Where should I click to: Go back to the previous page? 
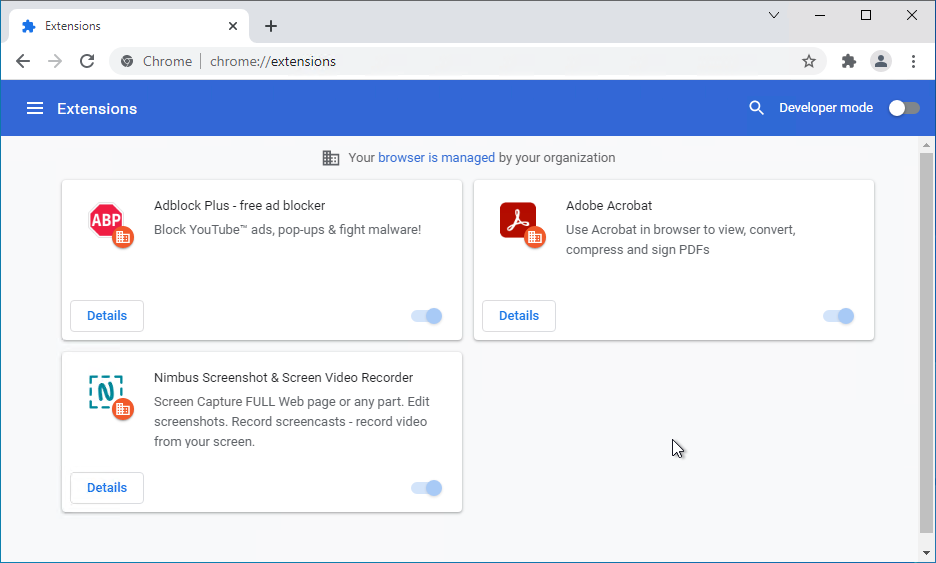coord(23,61)
